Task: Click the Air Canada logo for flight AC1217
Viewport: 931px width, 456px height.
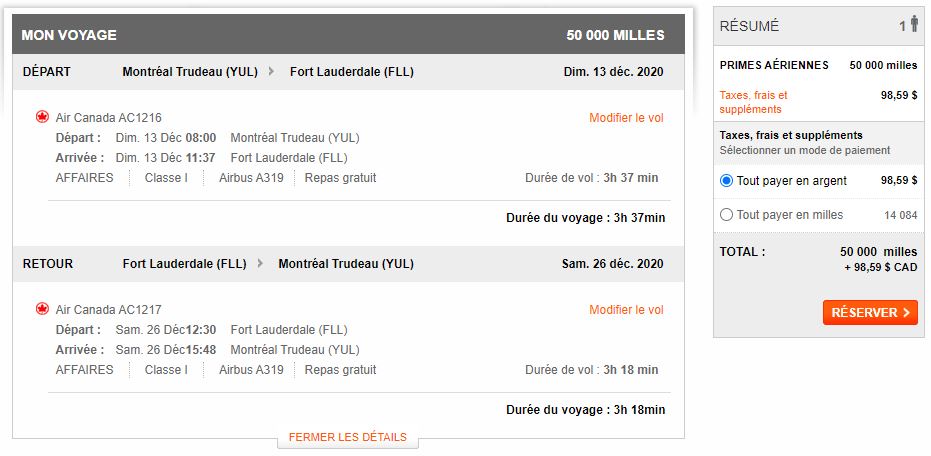Action: coord(42,309)
